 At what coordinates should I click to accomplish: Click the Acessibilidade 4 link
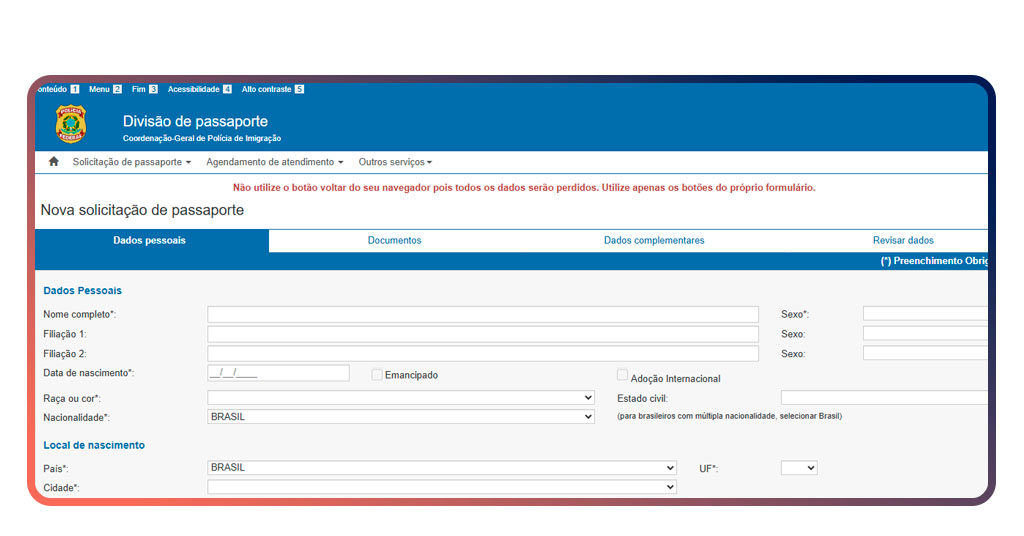(x=199, y=89)
